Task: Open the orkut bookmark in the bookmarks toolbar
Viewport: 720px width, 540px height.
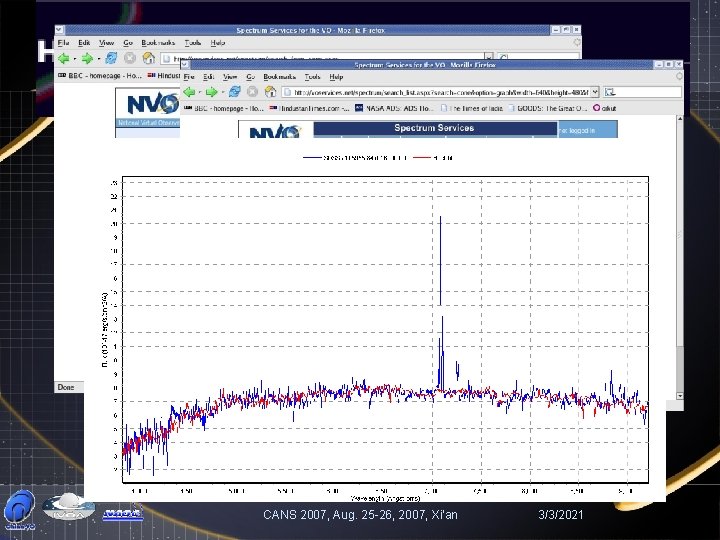Action: pos(606,106)
